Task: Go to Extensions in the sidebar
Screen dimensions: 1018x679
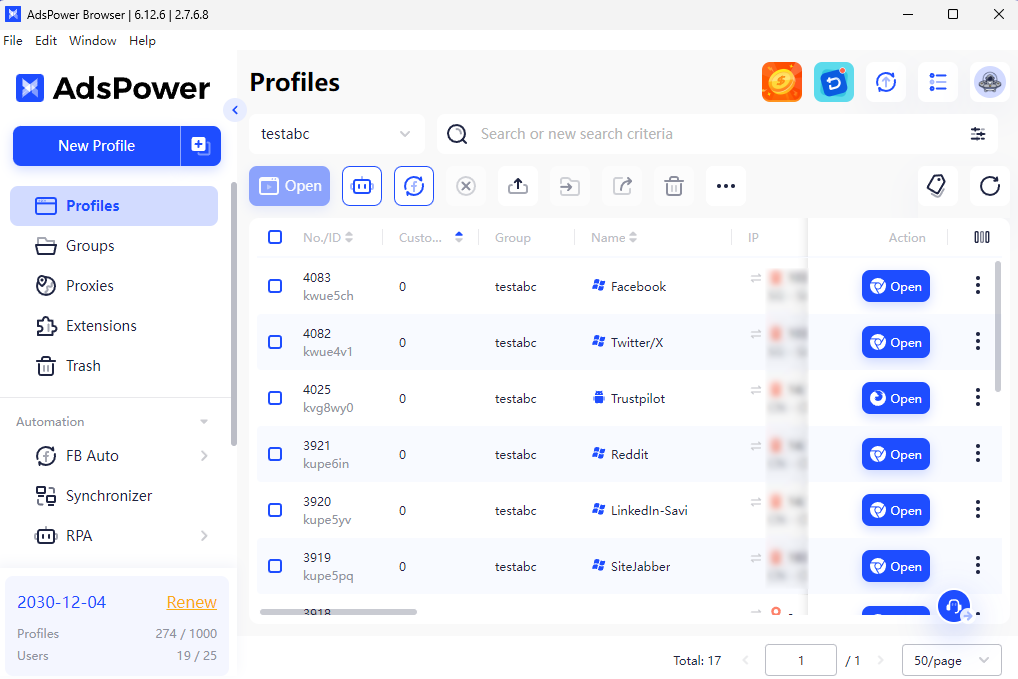Action: tap(114, 326)
